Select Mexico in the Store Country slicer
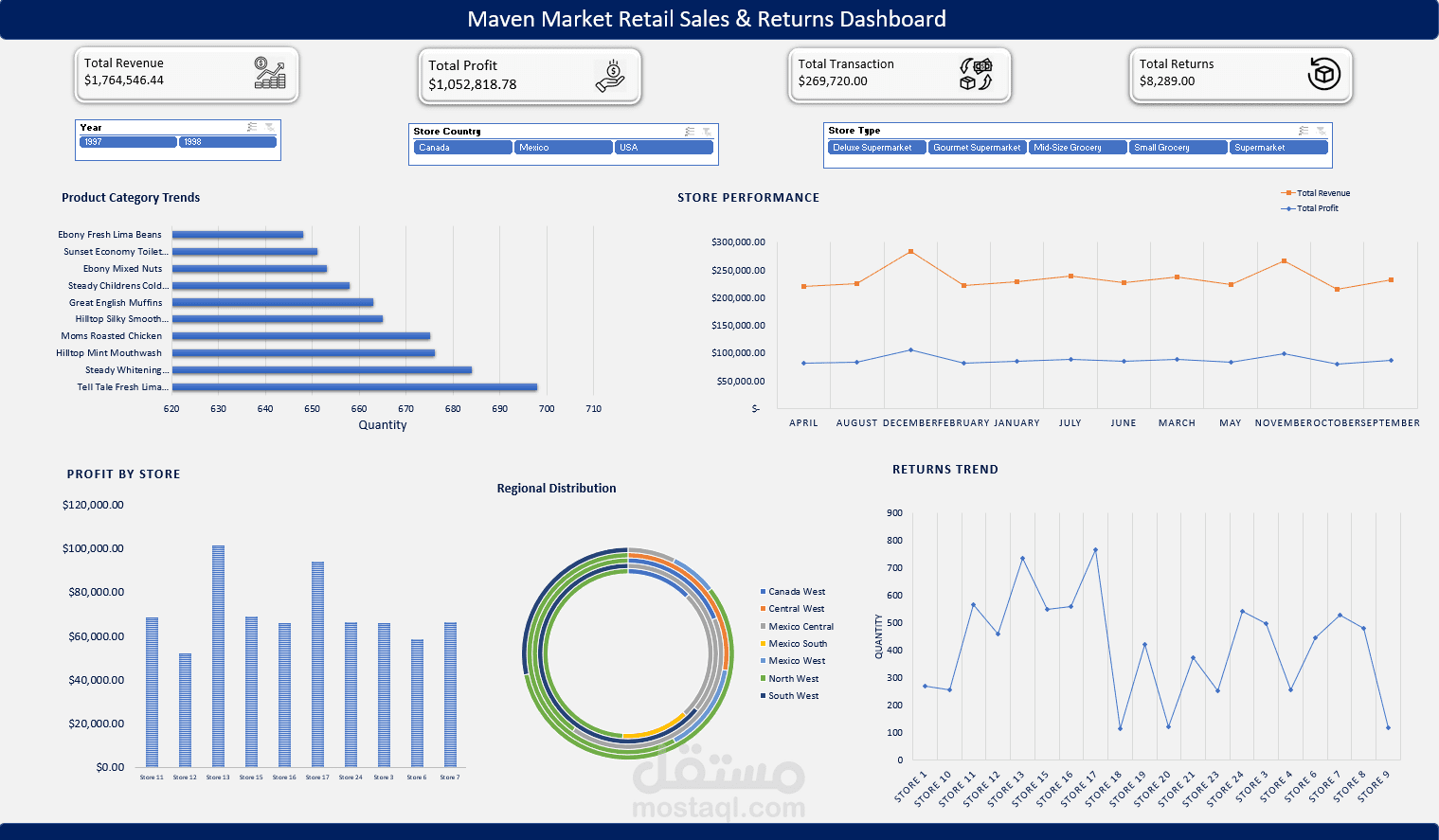Viewport: 1439px width, 840px height. point(564,148)
